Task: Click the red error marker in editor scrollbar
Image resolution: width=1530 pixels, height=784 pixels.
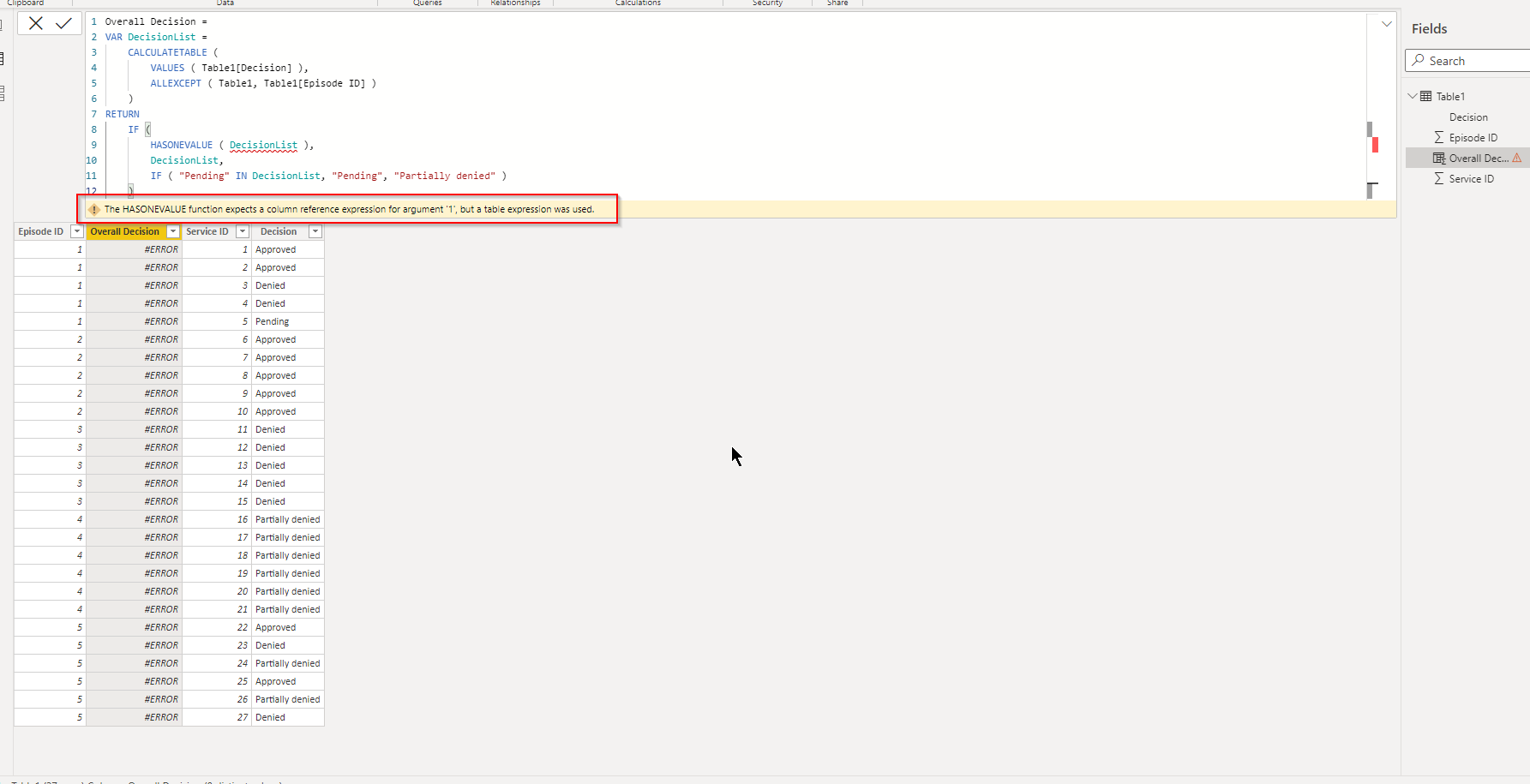Action: [1375, 145]
